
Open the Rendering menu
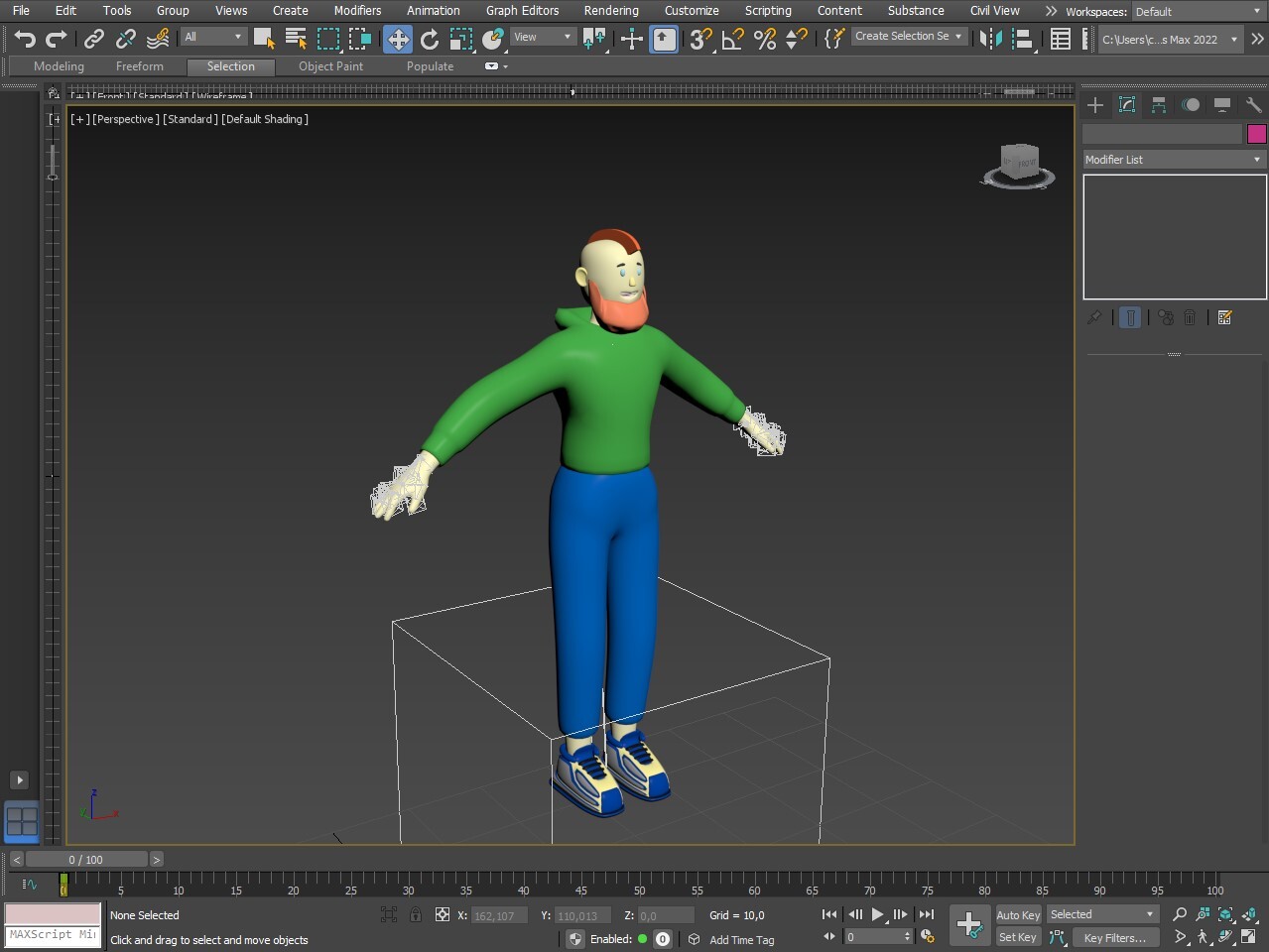coord(610,11)
